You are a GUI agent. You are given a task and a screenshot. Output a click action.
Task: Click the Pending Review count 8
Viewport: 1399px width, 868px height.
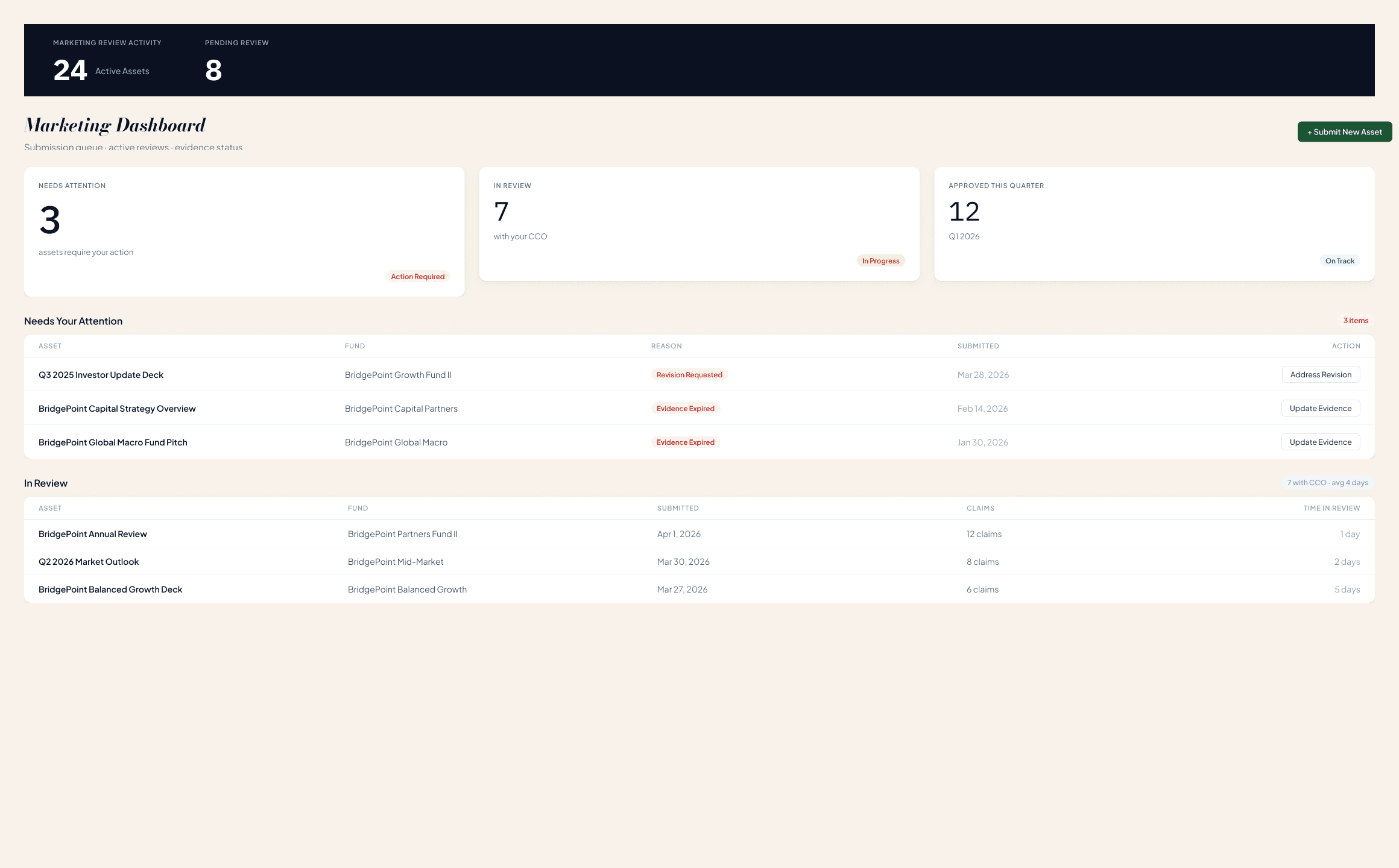[212, 71]
